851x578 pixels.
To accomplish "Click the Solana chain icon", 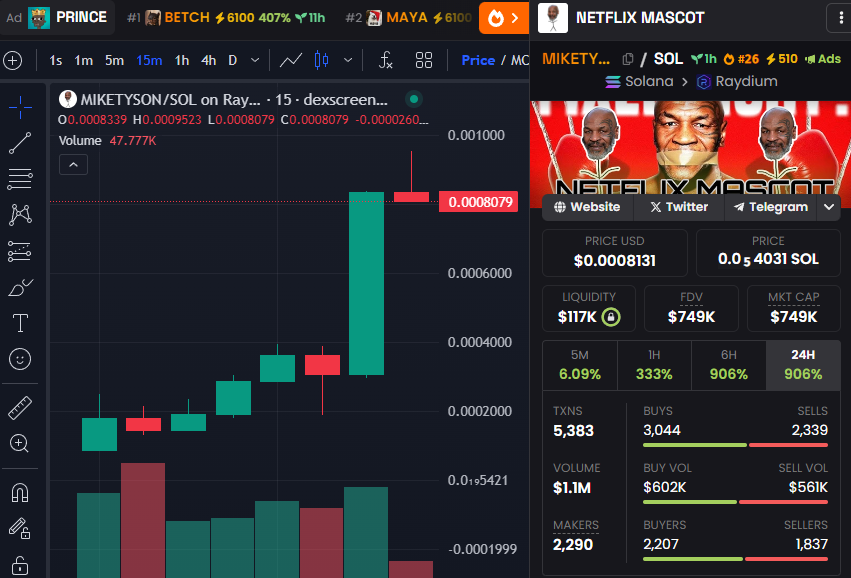I will click(613, 82).
